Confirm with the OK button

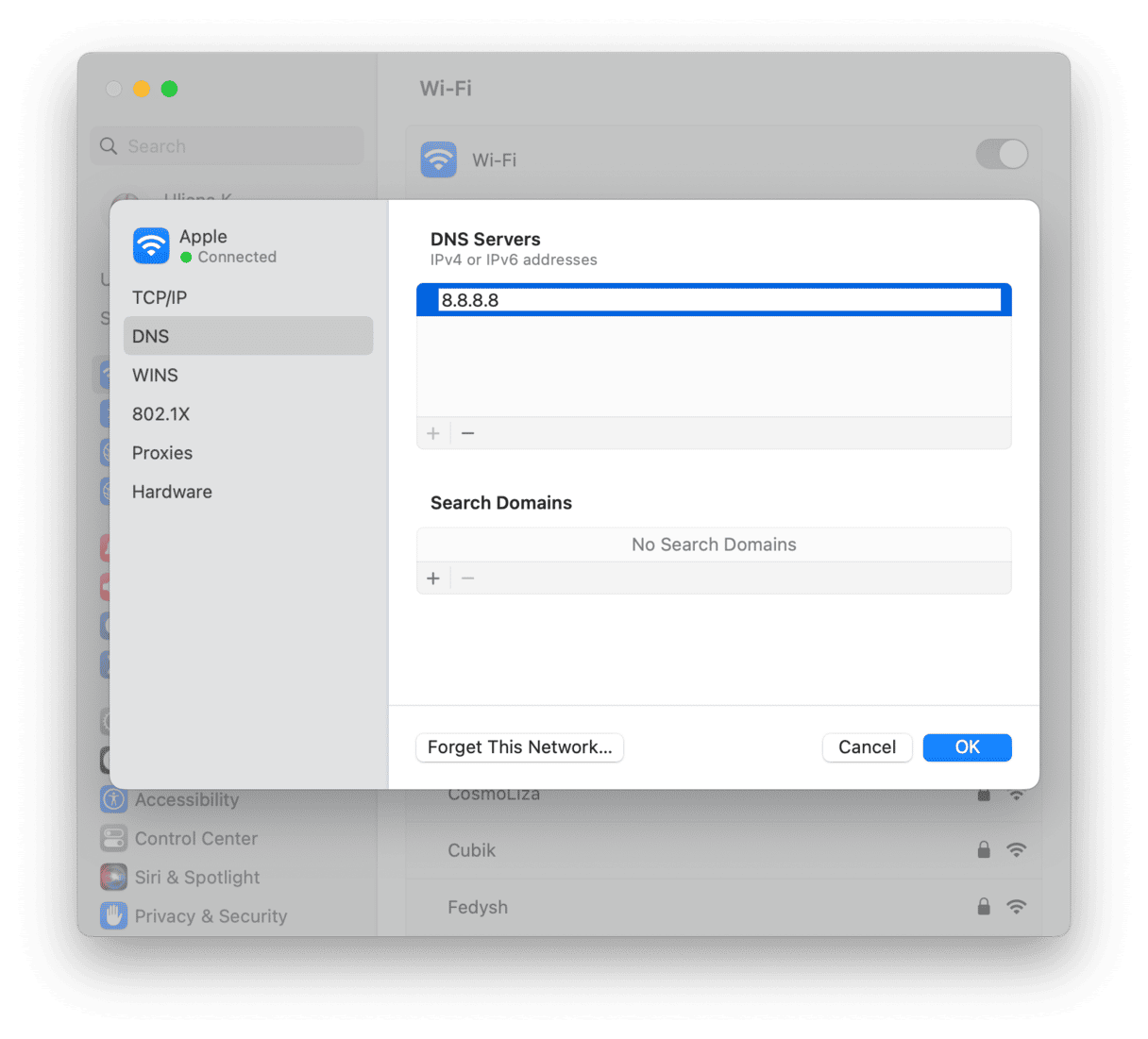[967, 747]
